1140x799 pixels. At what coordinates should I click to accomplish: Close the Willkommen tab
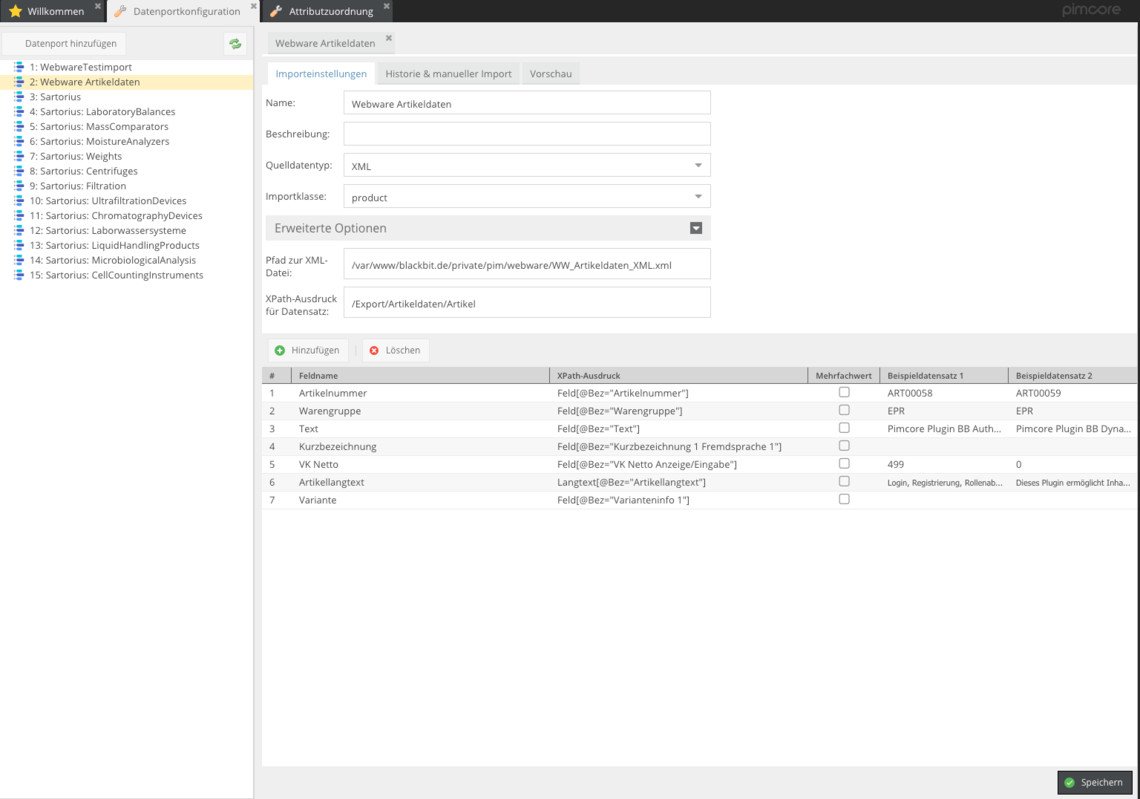97,6
